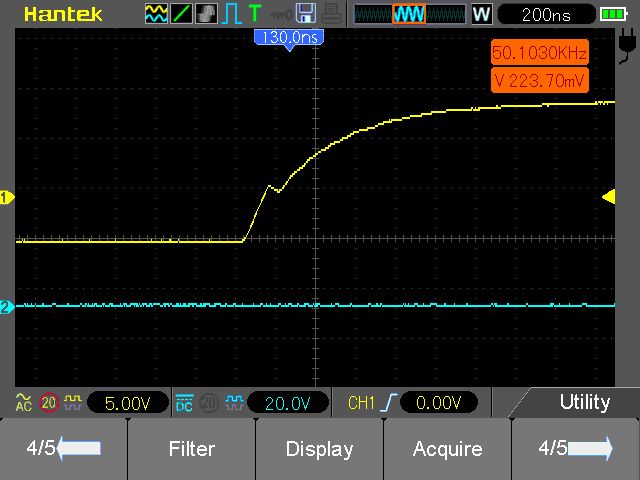Click the yellow CH1 square wave icon
This screenshot has height=480, width=640.
pos(73,402)
